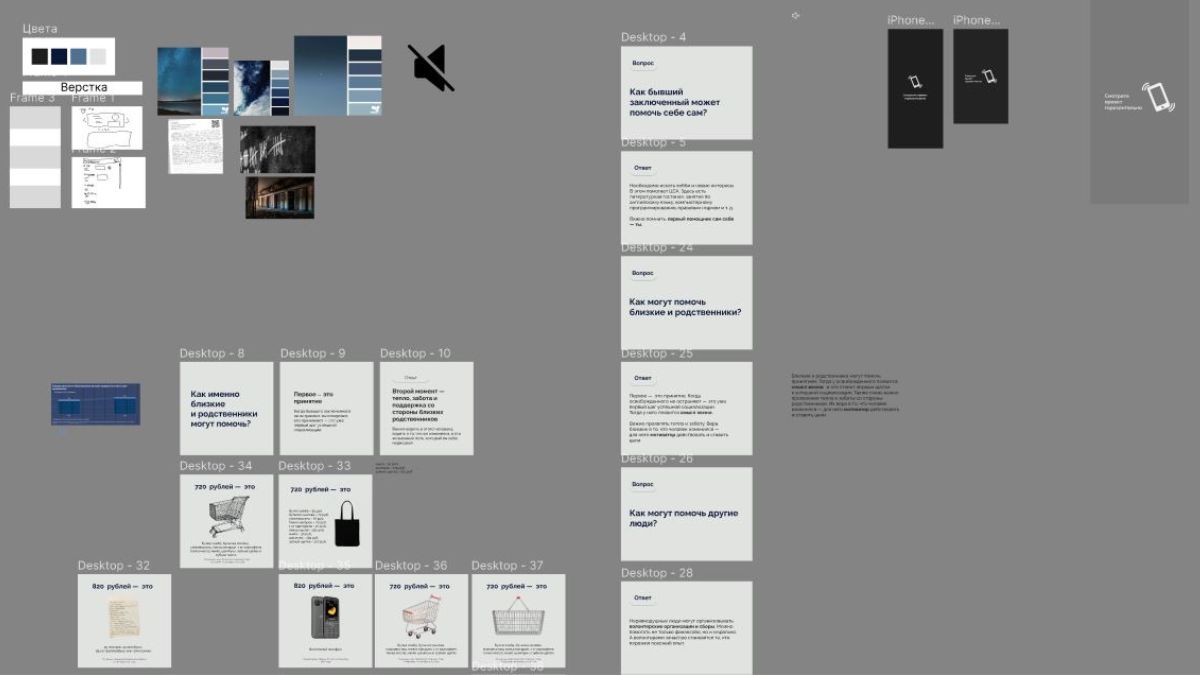
Task: Click the Frame 3 label
Action: pyautogui.click(x=33, y=98)
